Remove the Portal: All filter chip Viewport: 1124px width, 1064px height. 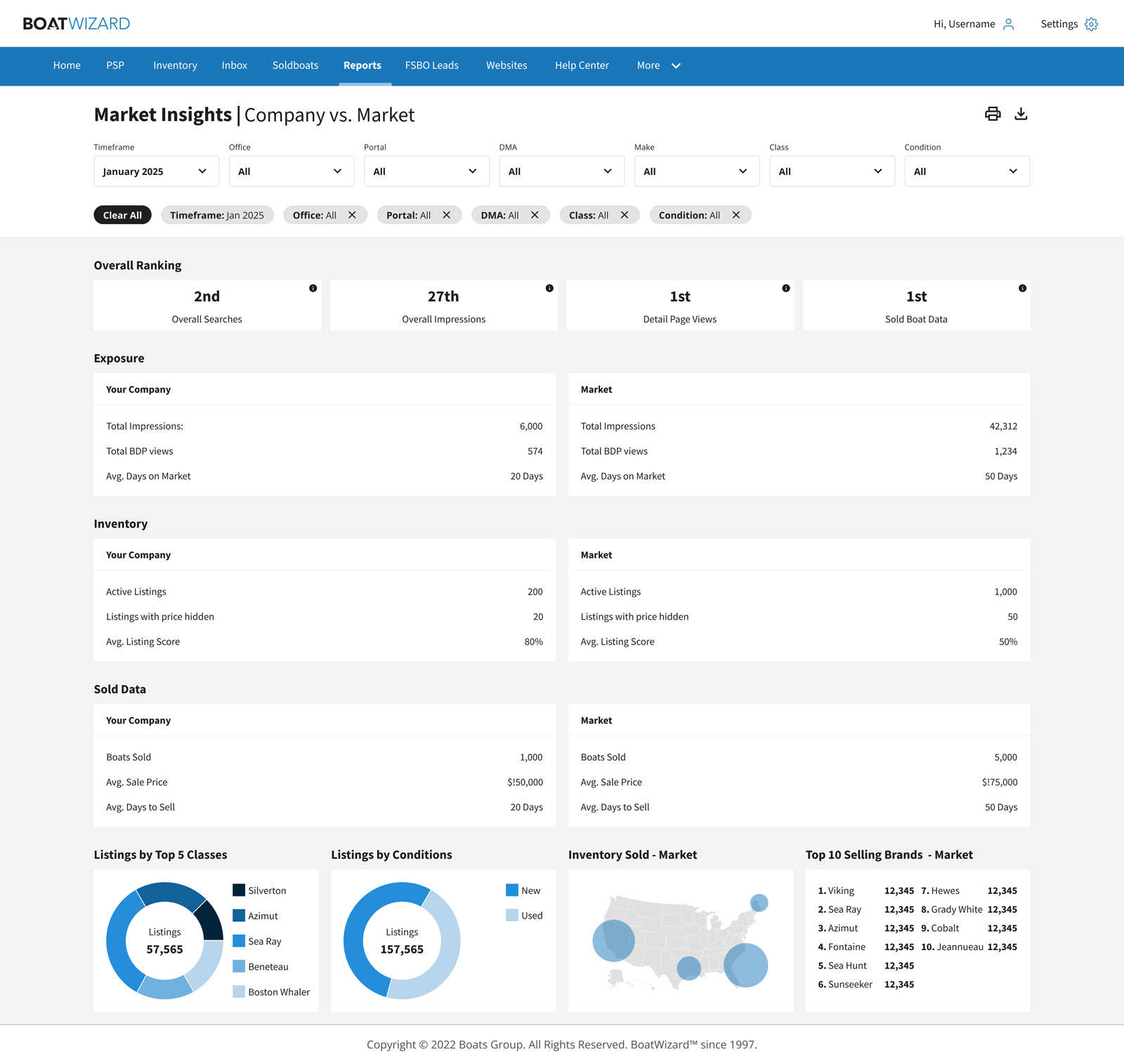(447, 215)
